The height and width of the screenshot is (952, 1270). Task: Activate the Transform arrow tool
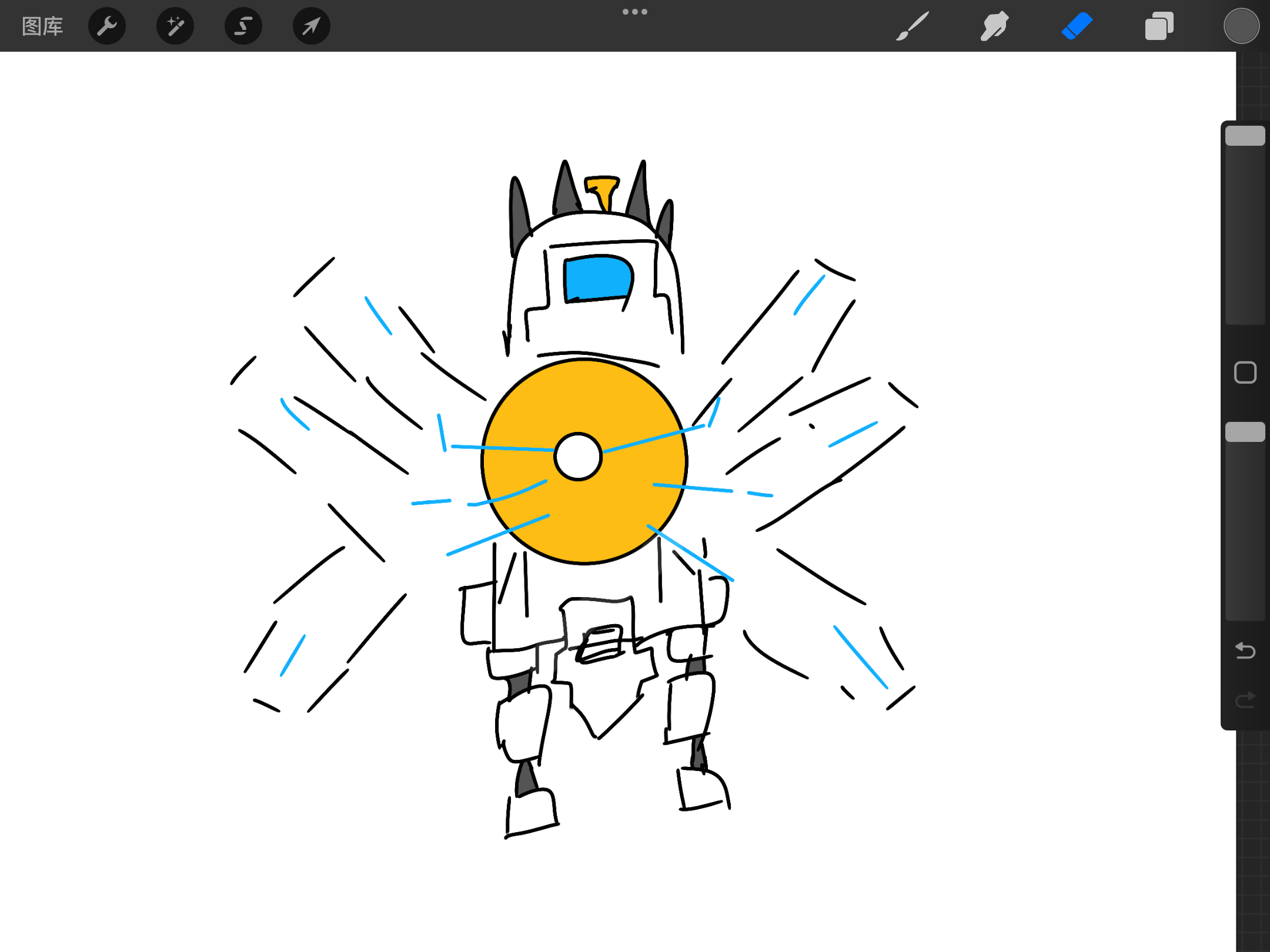[x=312, y=26]
